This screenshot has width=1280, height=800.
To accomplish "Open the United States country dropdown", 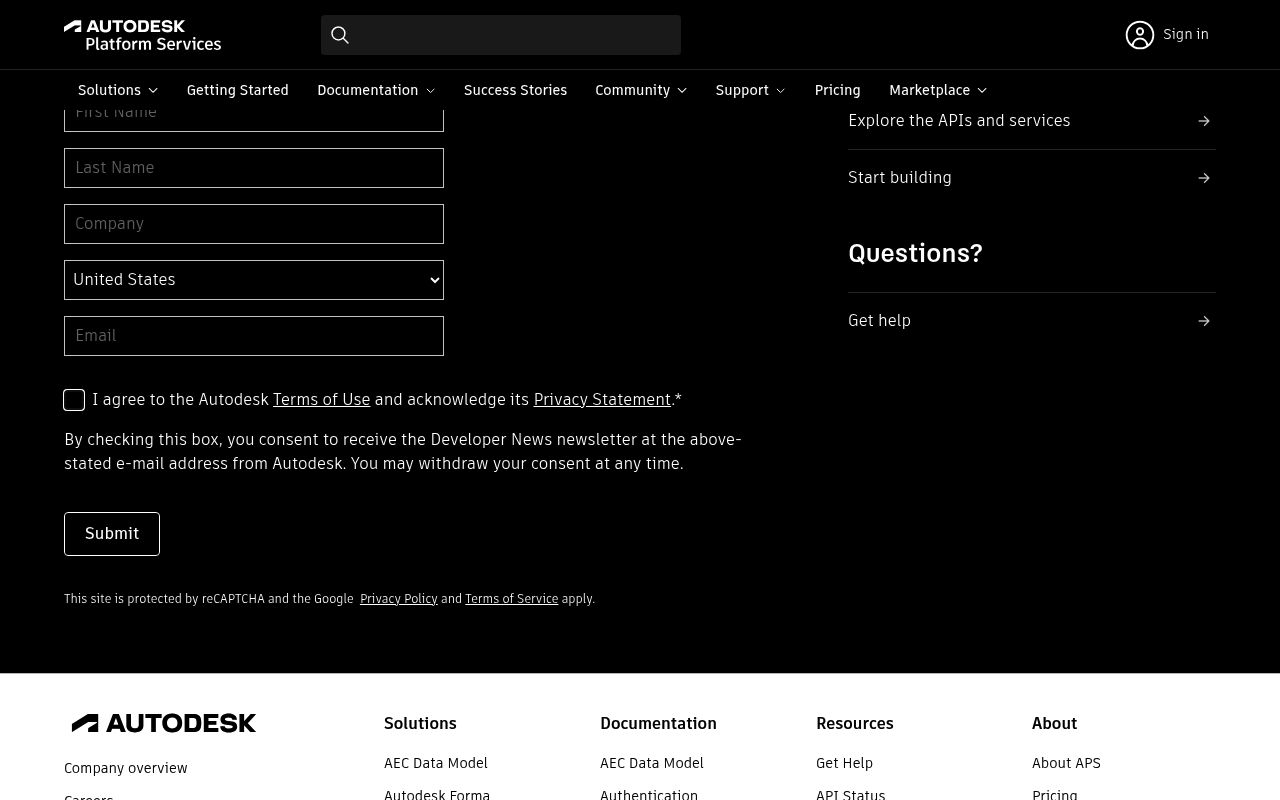I will 254,280.
